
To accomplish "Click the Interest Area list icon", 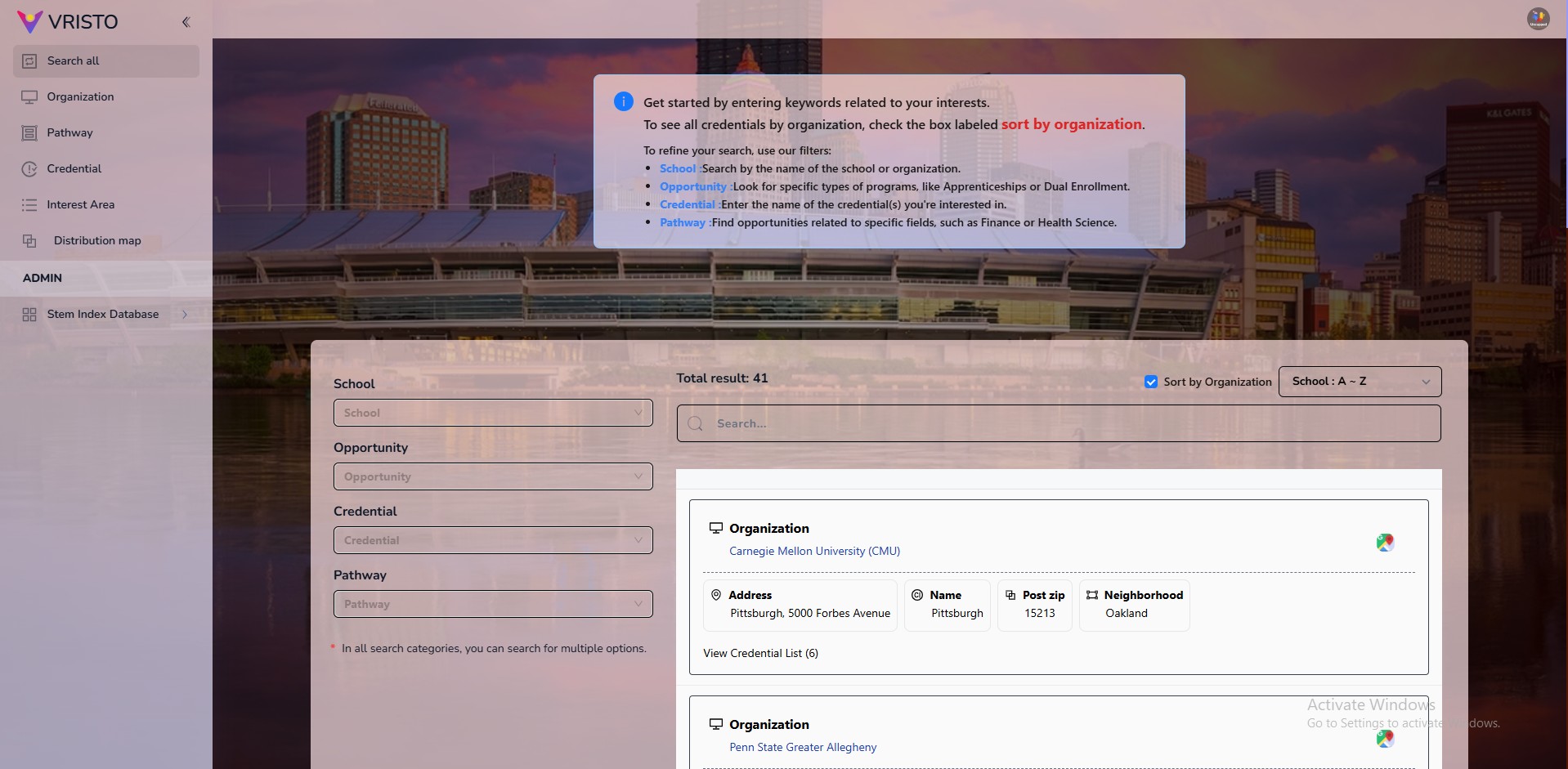I will coord(29,205).
